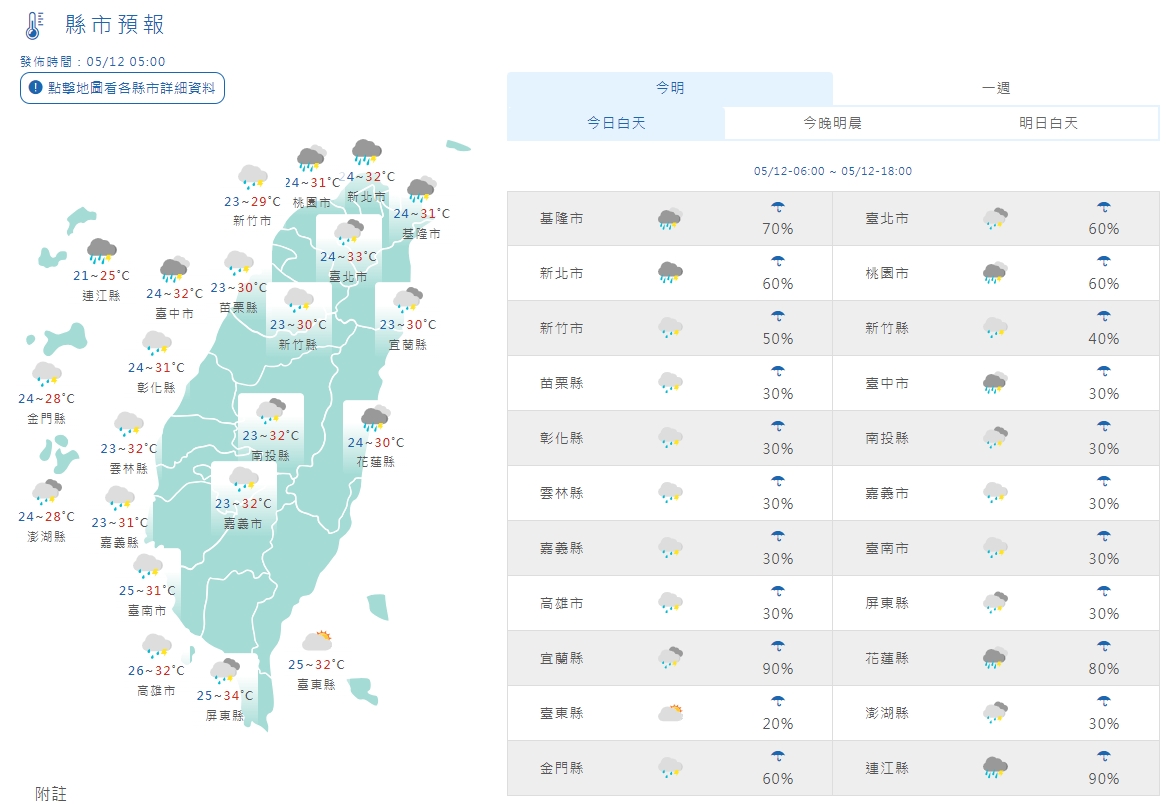Screen dimensions: 1166x805
Task: Click the 附註 heading below the map
Action: [x=51, y=794]
